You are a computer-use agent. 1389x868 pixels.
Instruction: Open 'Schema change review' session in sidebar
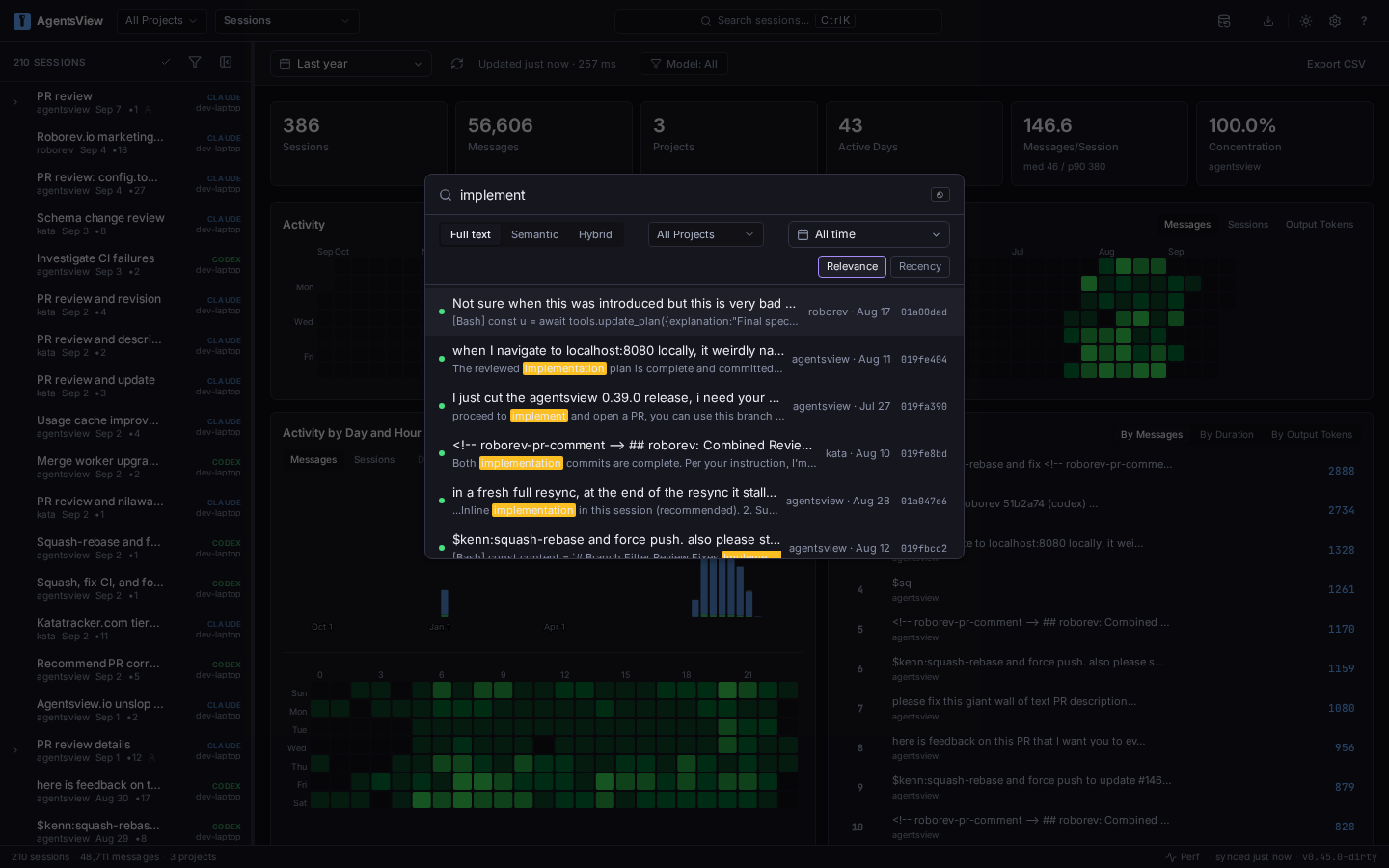(x=125, y=224)
